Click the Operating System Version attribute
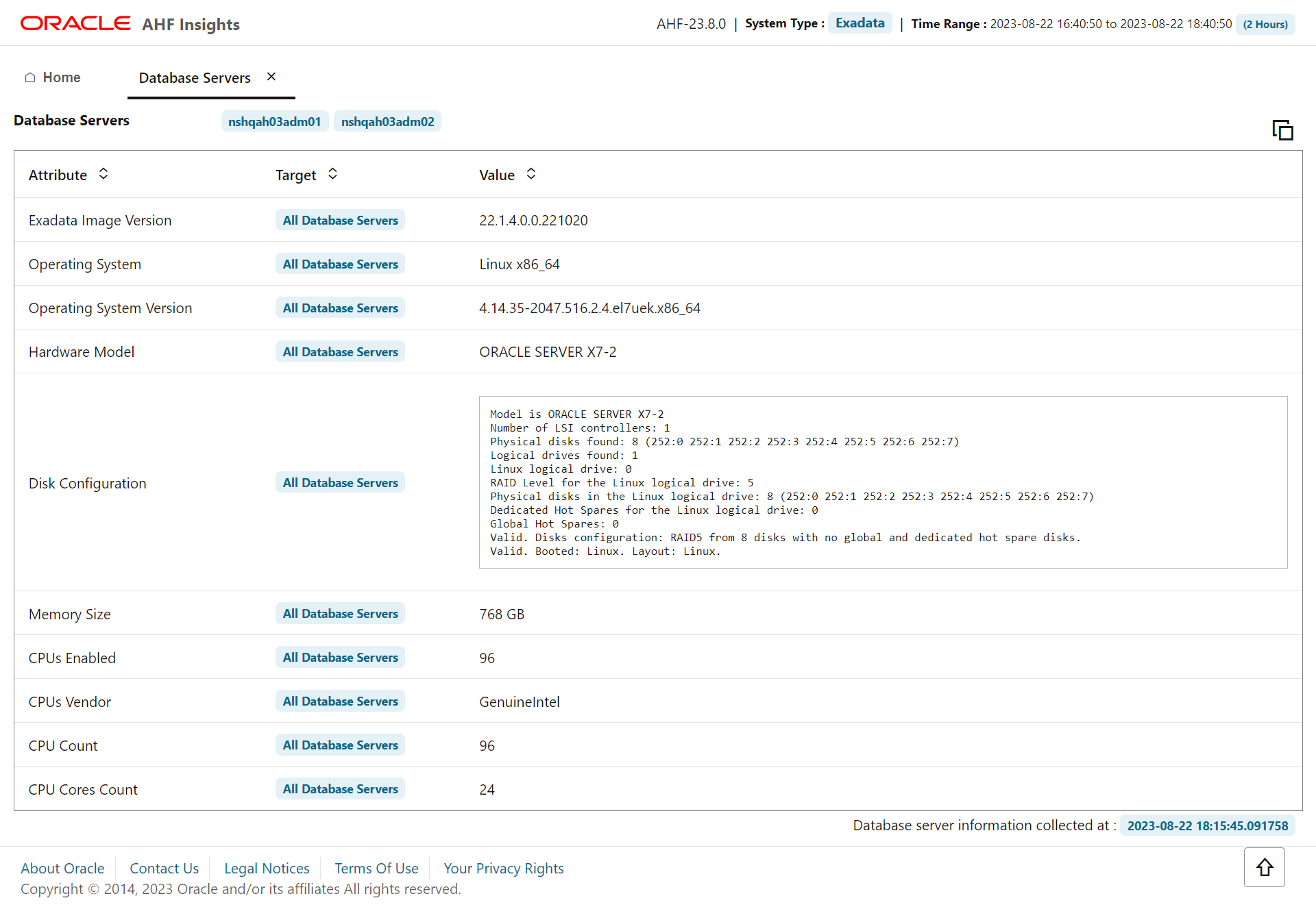The width and height of the screenshot is (1316, 907). (x=110, y=308)
